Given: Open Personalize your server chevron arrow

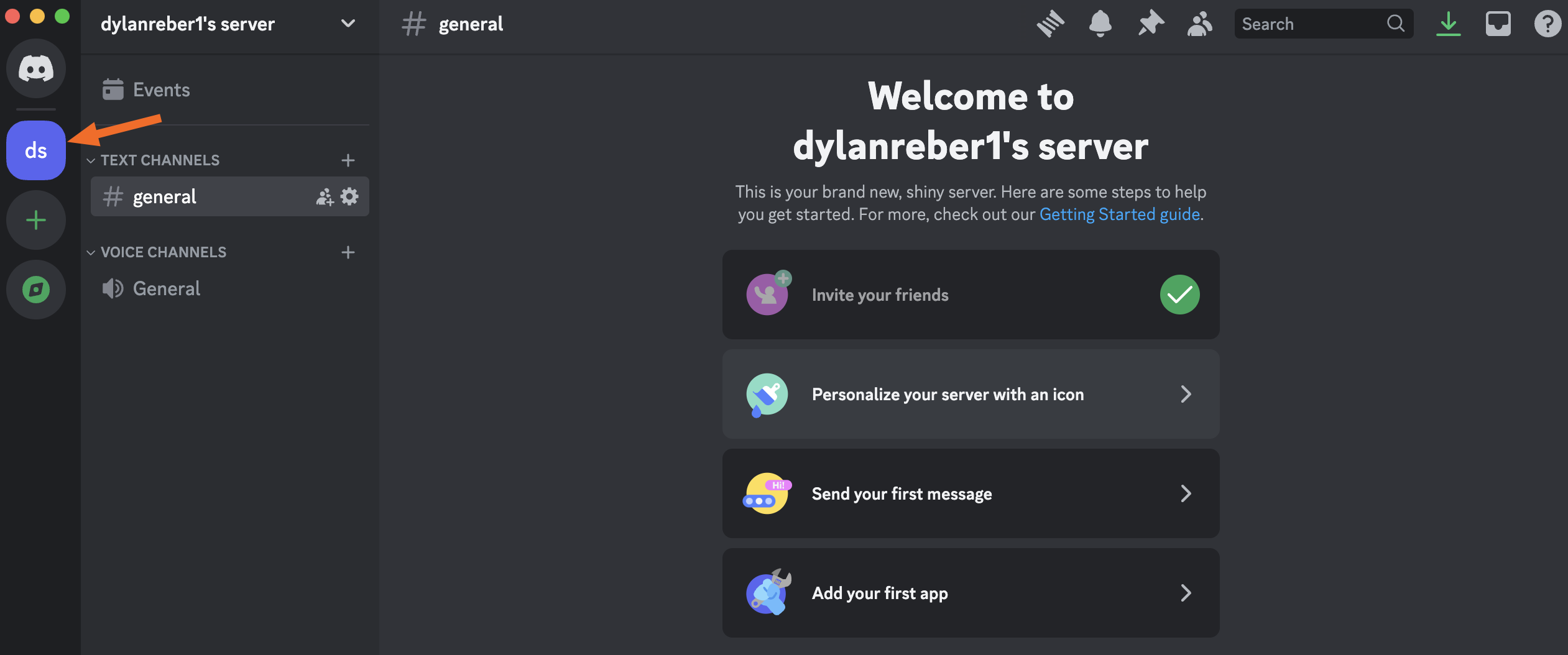Looking at the screenshot, I should 1186,394.
